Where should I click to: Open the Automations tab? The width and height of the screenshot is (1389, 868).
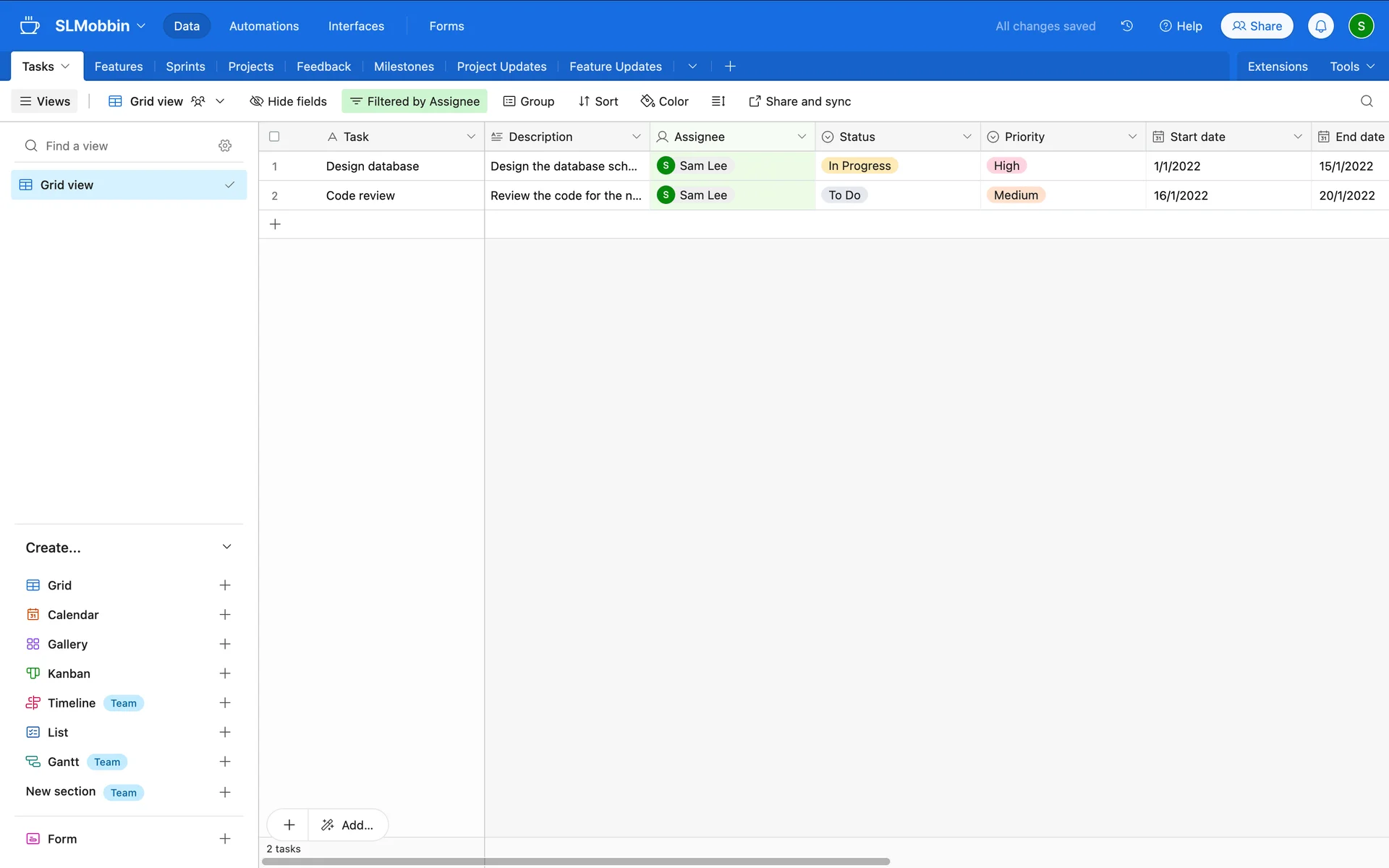tap(263, 26)
